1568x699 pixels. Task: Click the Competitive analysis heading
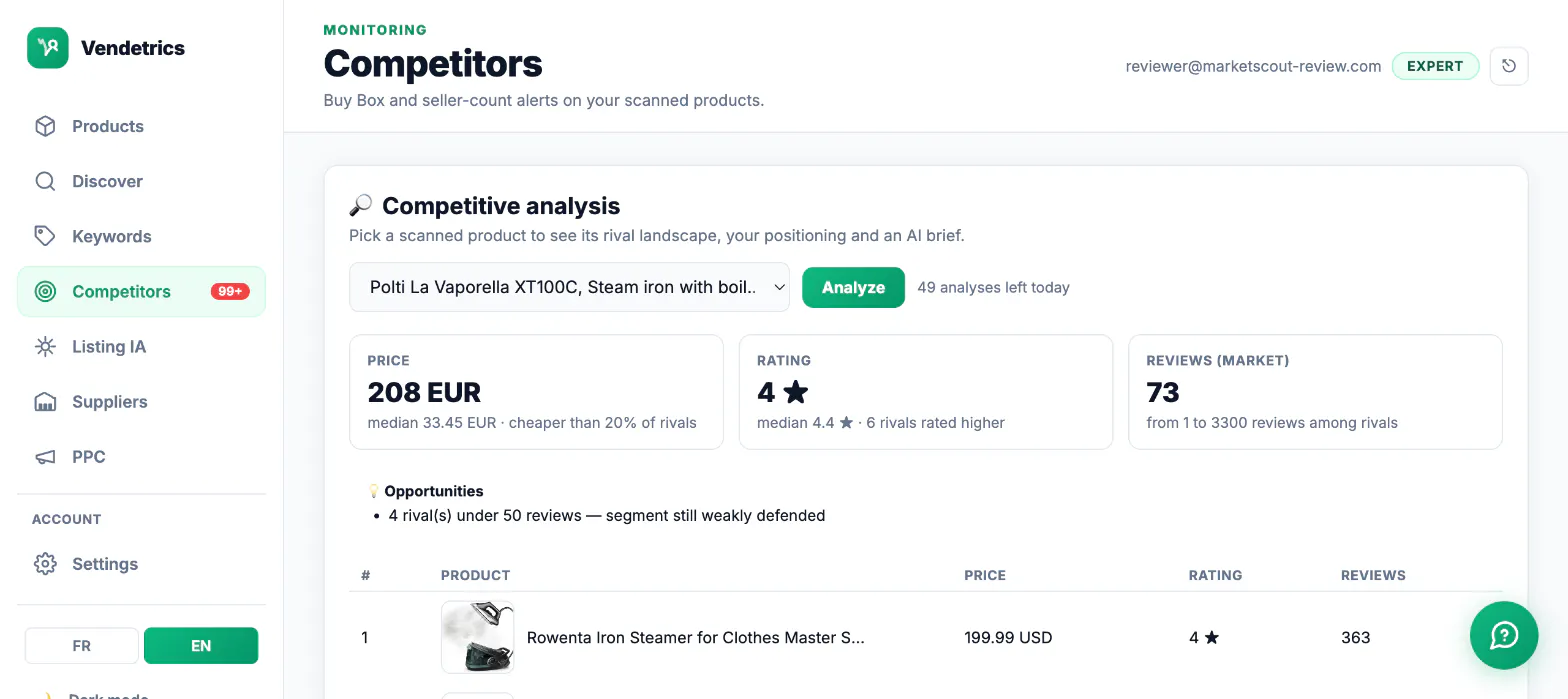pos(501,206)
